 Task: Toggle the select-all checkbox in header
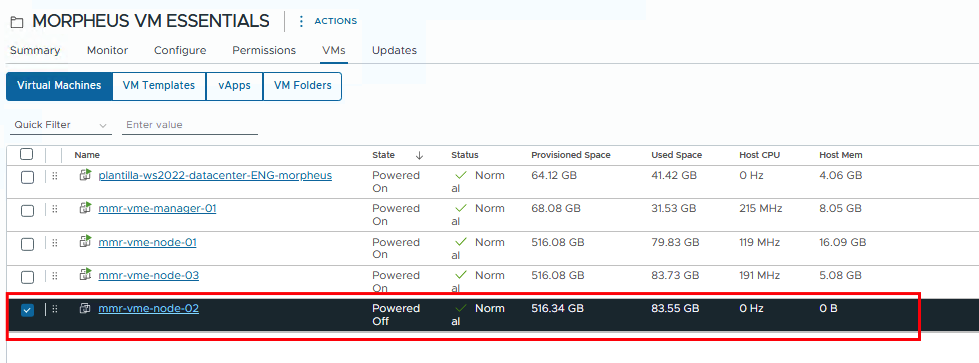27,154
